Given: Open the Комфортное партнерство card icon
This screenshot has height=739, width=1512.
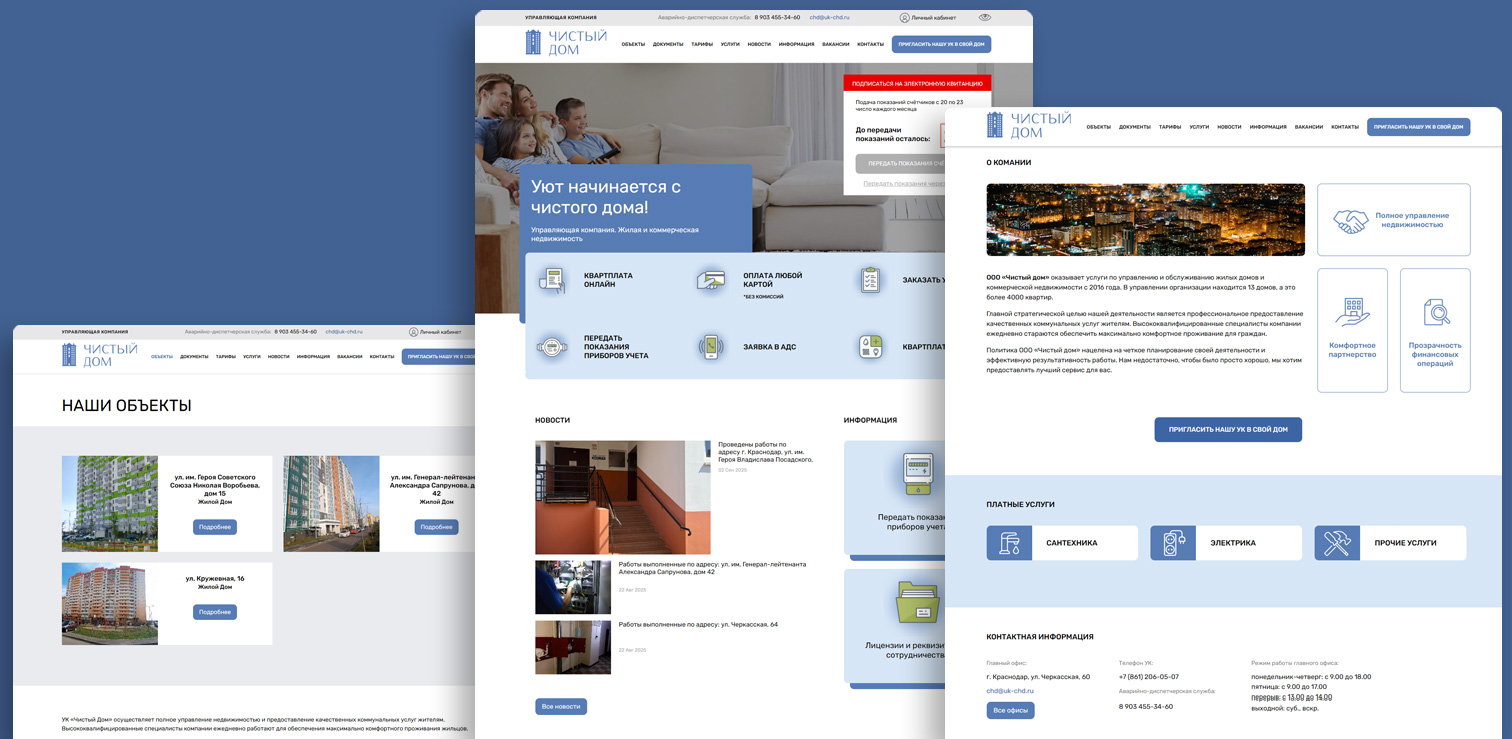Looking at the screenshot, I should click(x=1352, y=312).
